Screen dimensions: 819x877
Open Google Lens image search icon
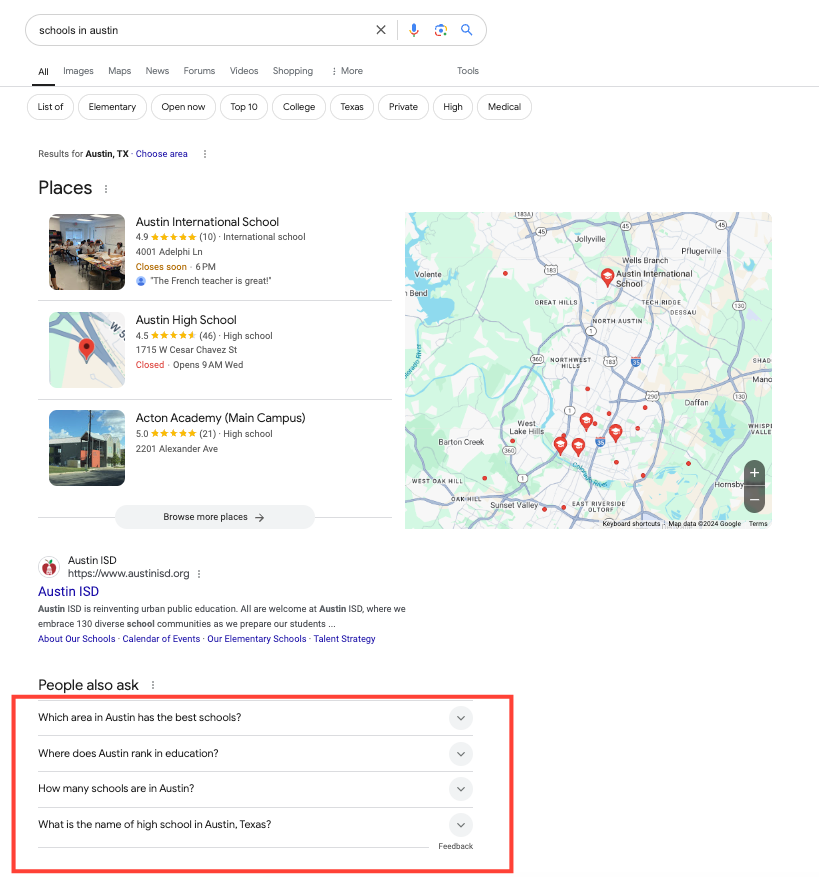coord(440,30)
